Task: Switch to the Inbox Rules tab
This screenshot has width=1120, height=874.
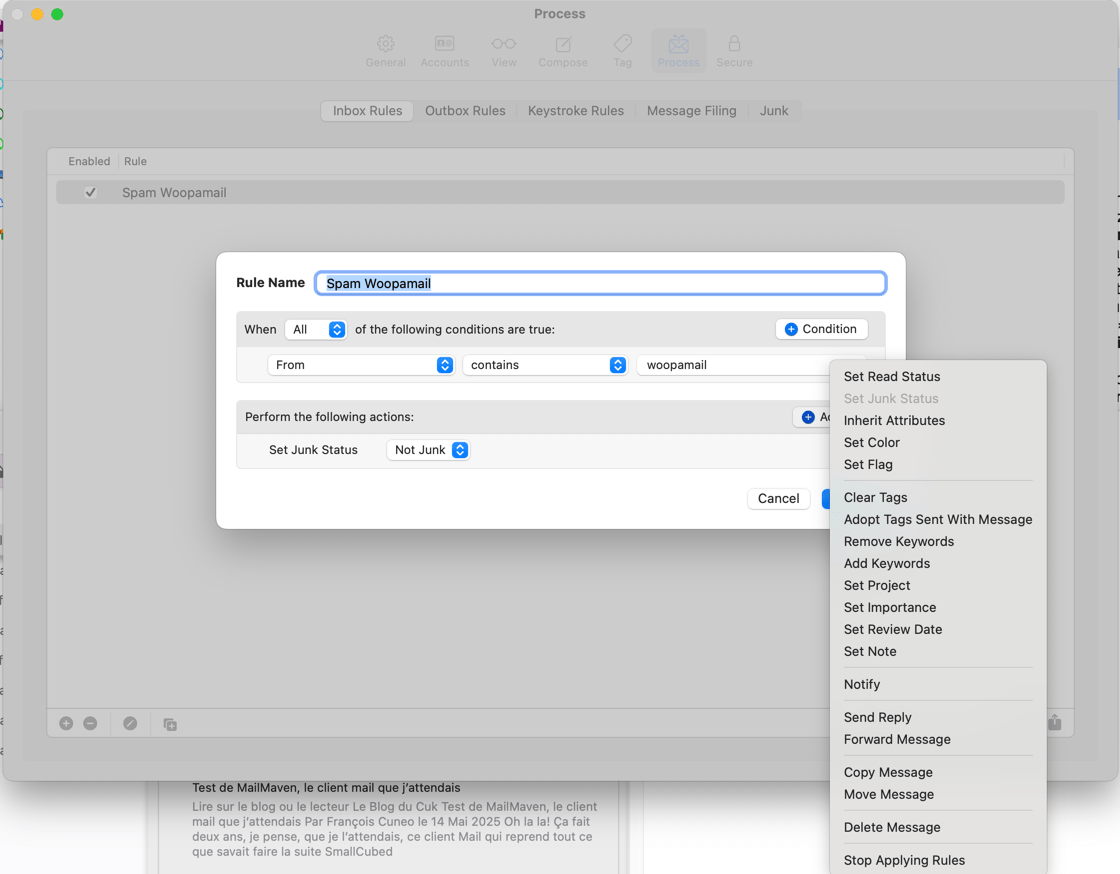Action: point(367,111)
